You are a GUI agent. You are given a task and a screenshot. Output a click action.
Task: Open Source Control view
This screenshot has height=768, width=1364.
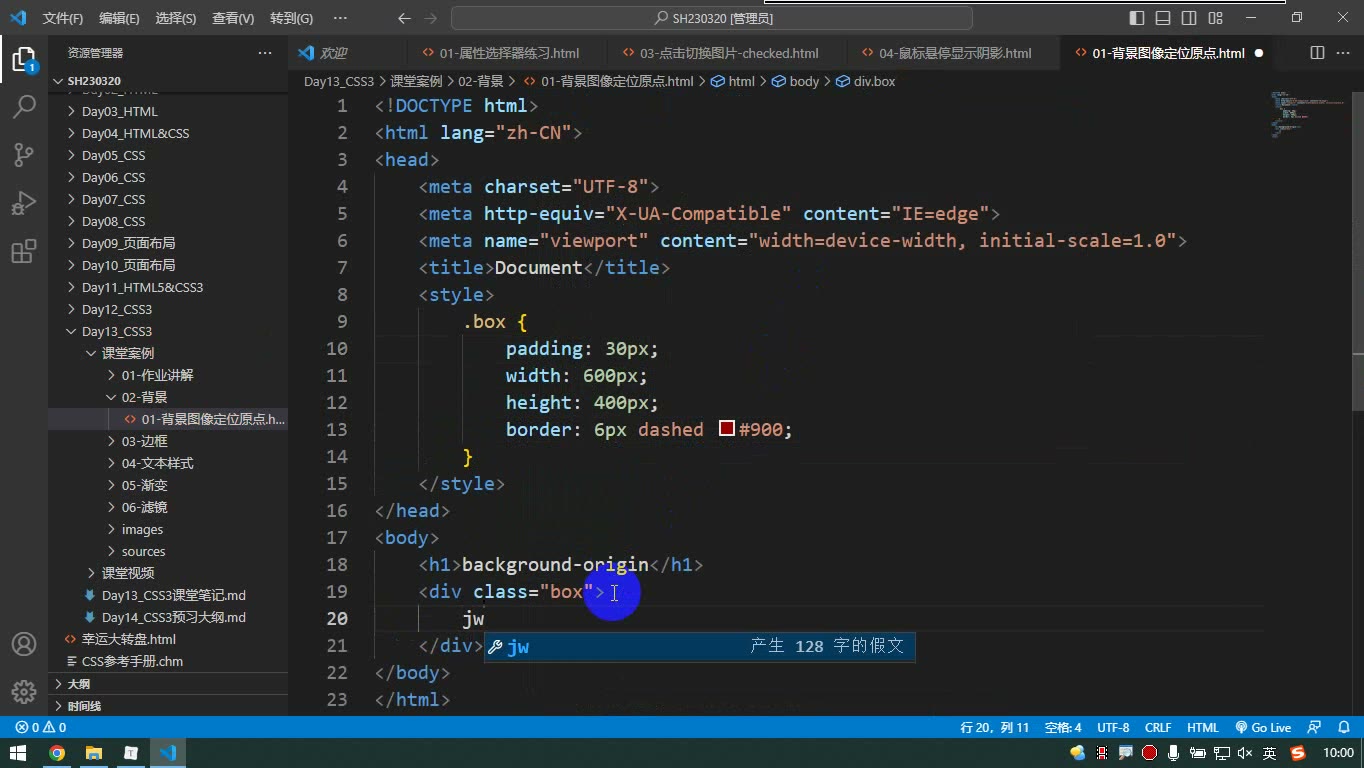click(24, 154)
